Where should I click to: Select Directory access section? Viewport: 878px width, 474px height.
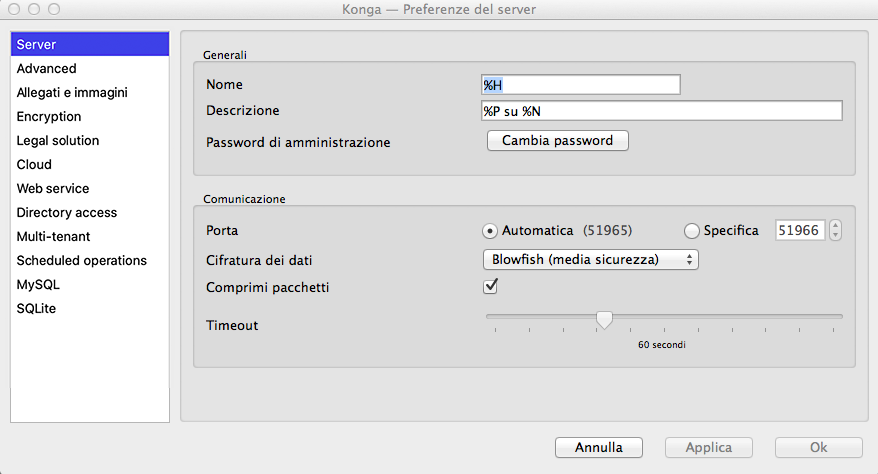(x=67, y=213)
